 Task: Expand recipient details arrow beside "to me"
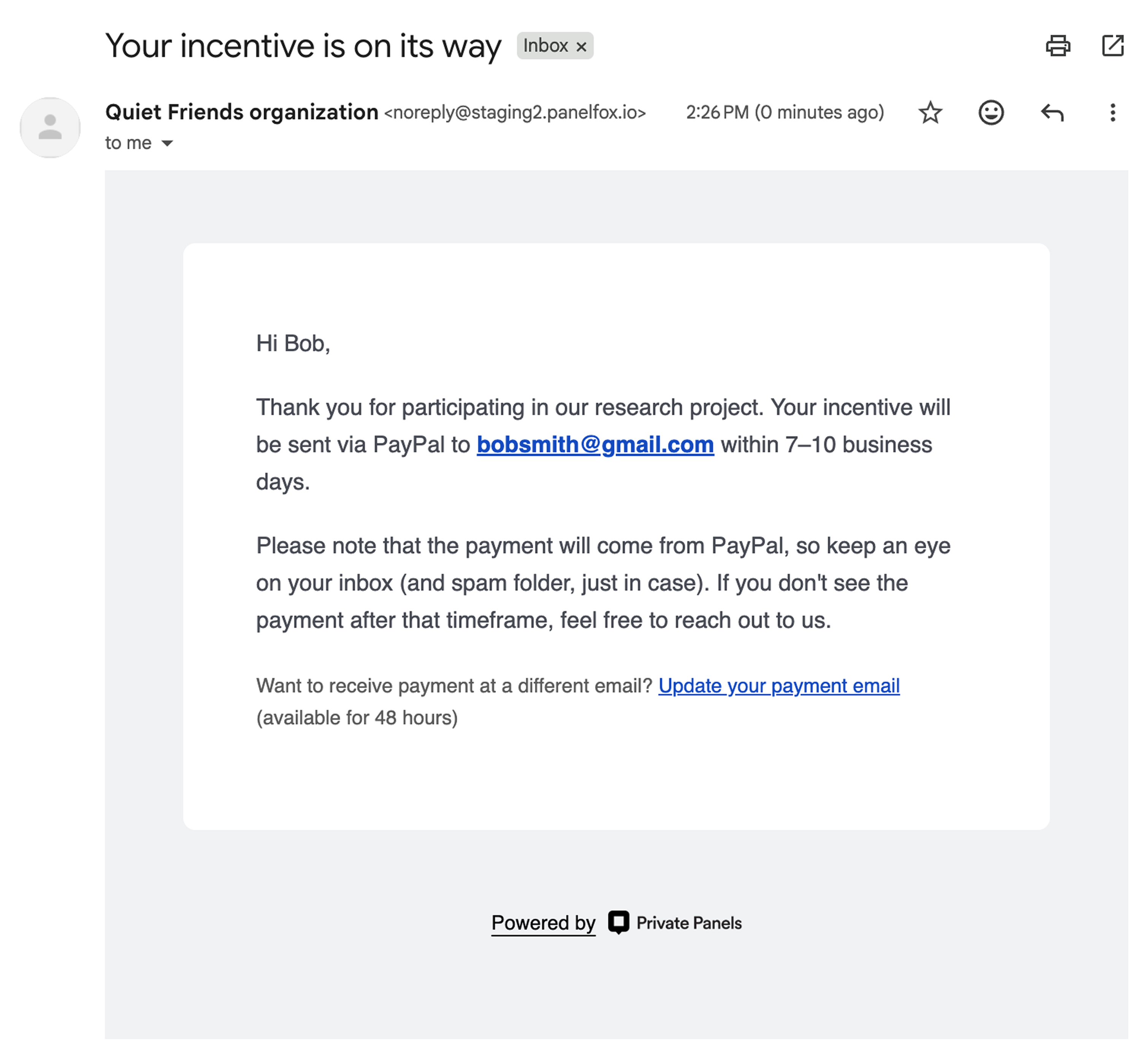click(x=167, y=143)
